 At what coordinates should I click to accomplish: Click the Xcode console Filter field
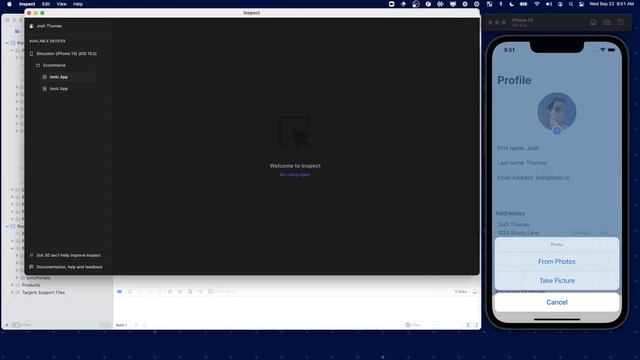coord(433,325)
